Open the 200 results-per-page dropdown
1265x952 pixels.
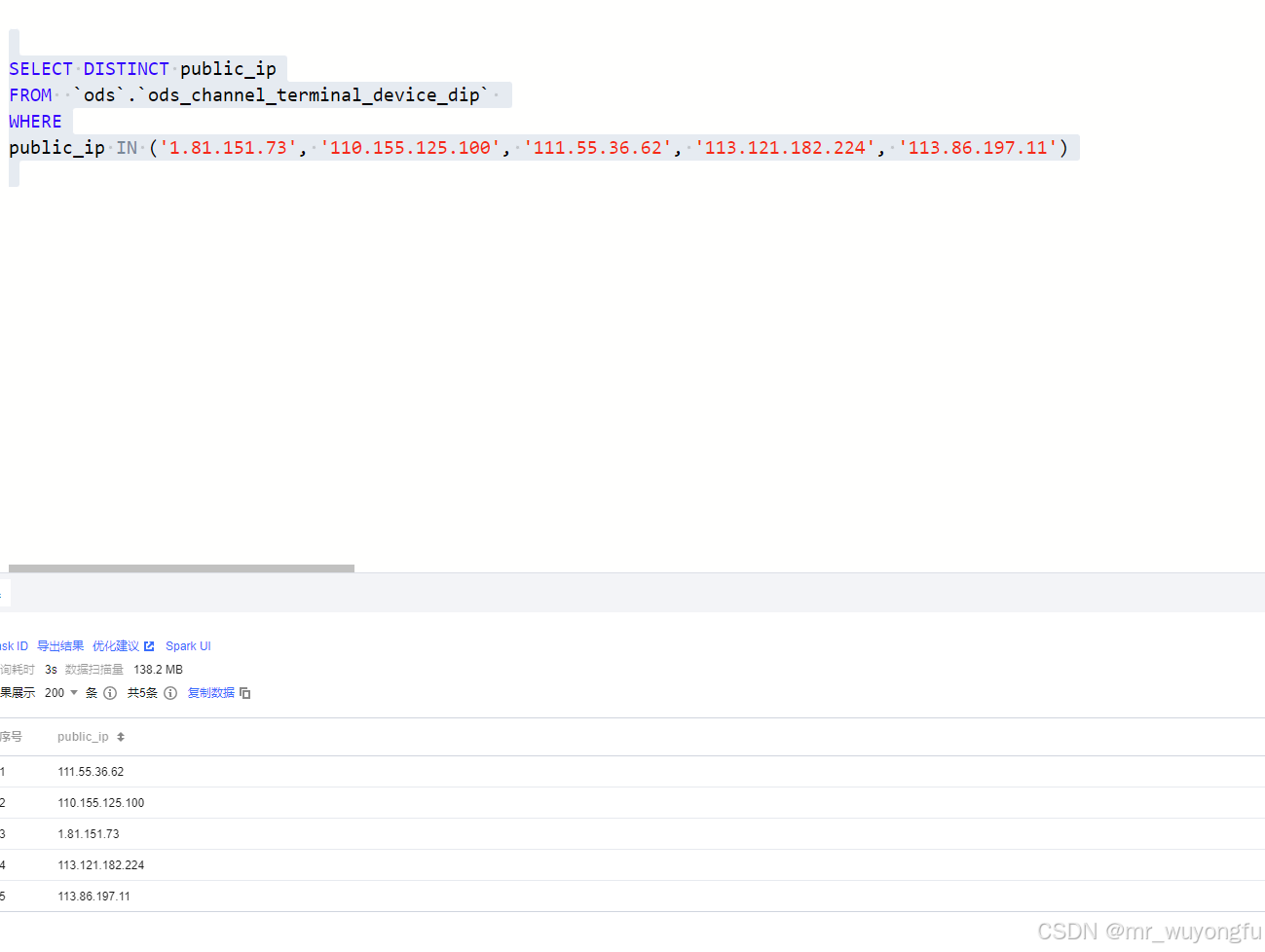pyautogui.click(x=61, y=692)
